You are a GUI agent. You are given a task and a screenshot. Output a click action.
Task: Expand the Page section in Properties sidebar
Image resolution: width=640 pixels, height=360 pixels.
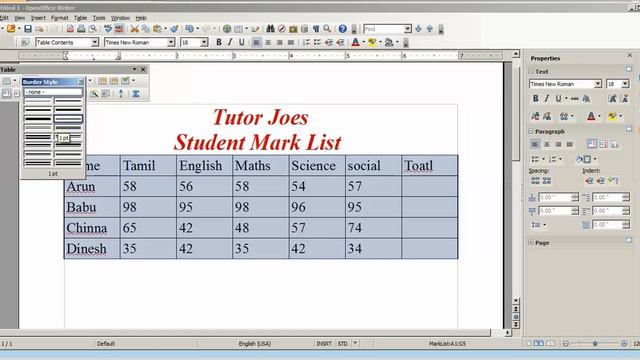pos(531,242)
